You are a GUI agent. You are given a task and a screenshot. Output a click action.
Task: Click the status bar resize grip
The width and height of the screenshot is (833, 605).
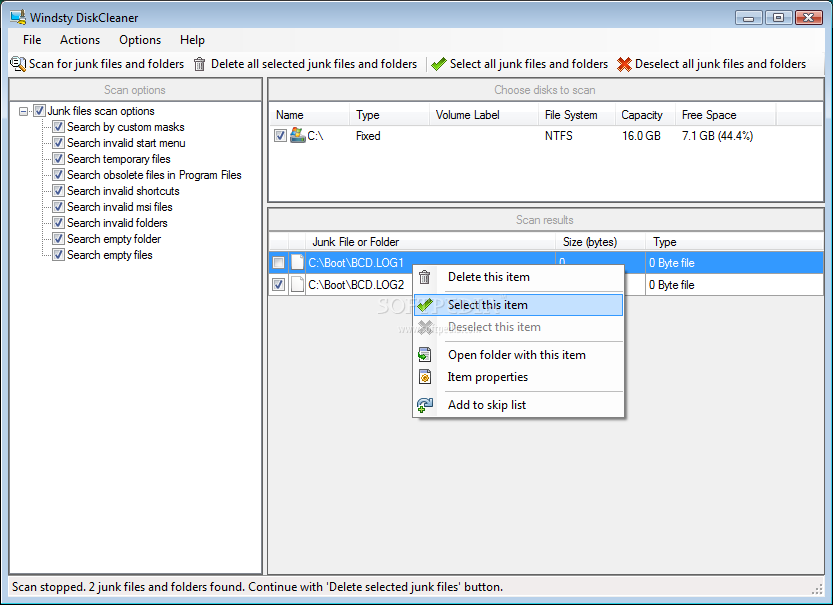(x=817, y=588)
